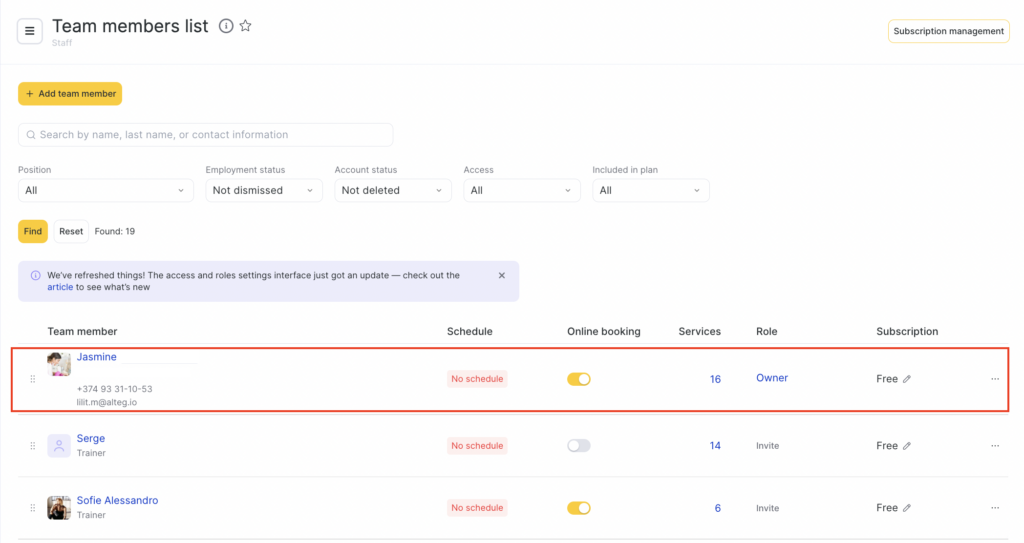The width and height of the screenshot is (1024, 543).
Task: Open Subscription management
Action: (948, 31)
